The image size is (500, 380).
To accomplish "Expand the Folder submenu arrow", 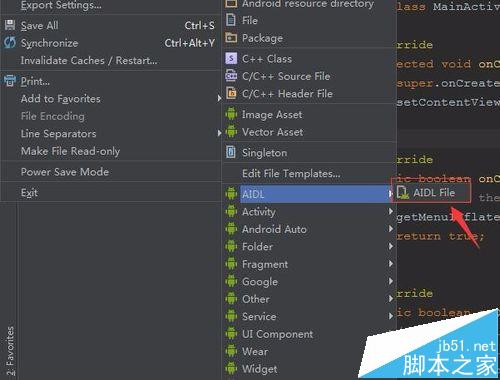I will coord(391,246).
